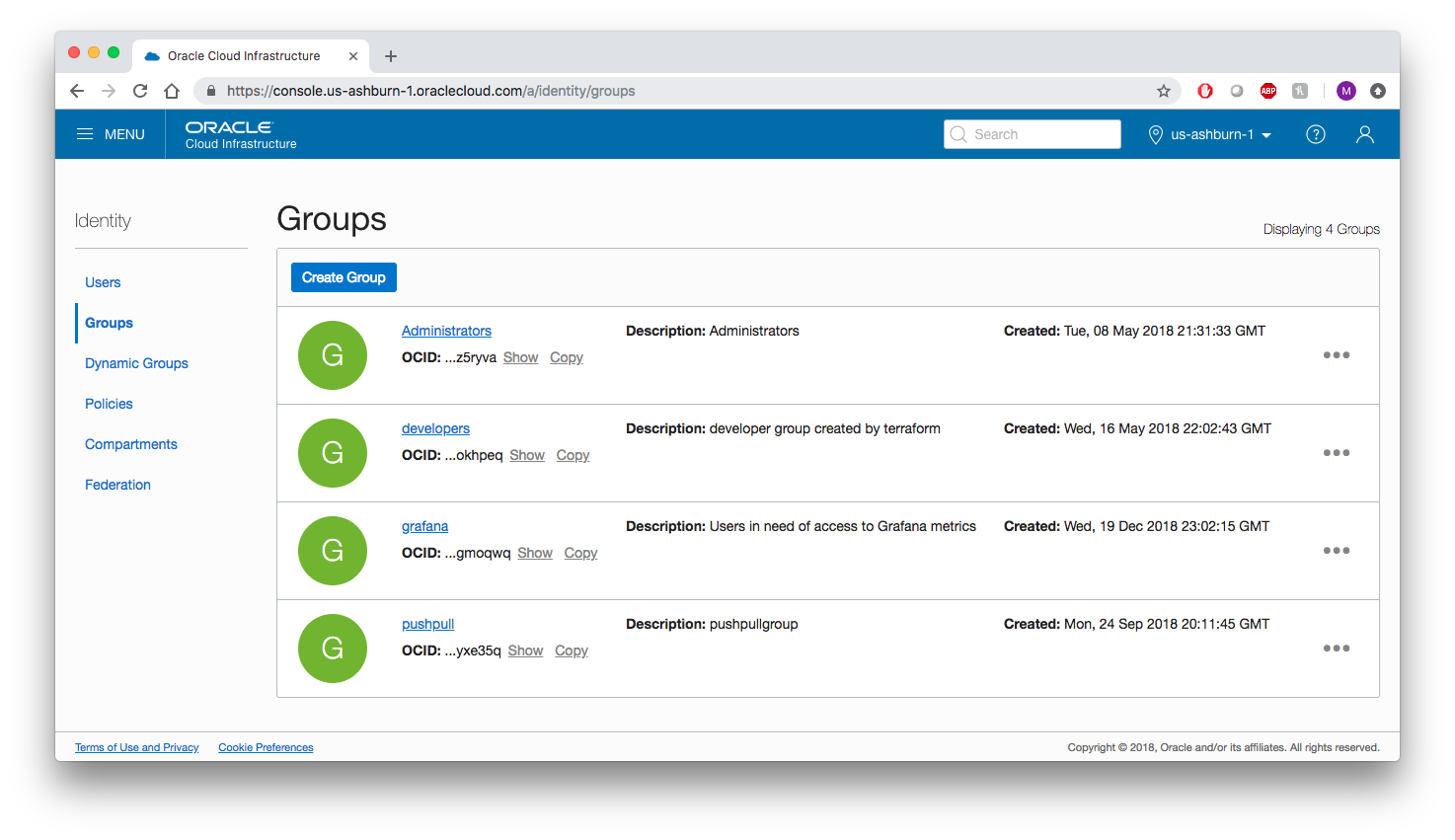Open actions menu for pushpull group
Screen dimensions: 1455x840
(1336, 649)
